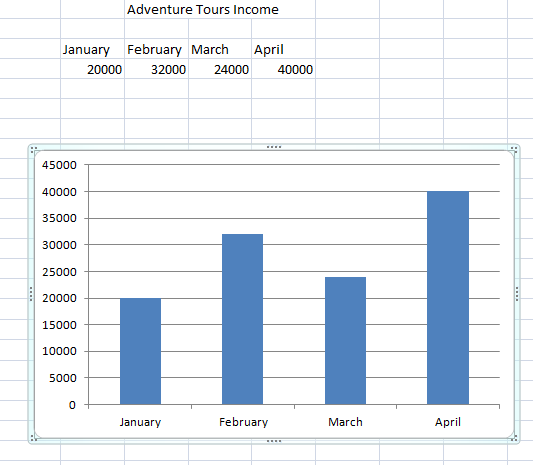This screenshot has height=465, width=533.
Task: Click the 25000 vertical axis label
Action: [59, 272]
